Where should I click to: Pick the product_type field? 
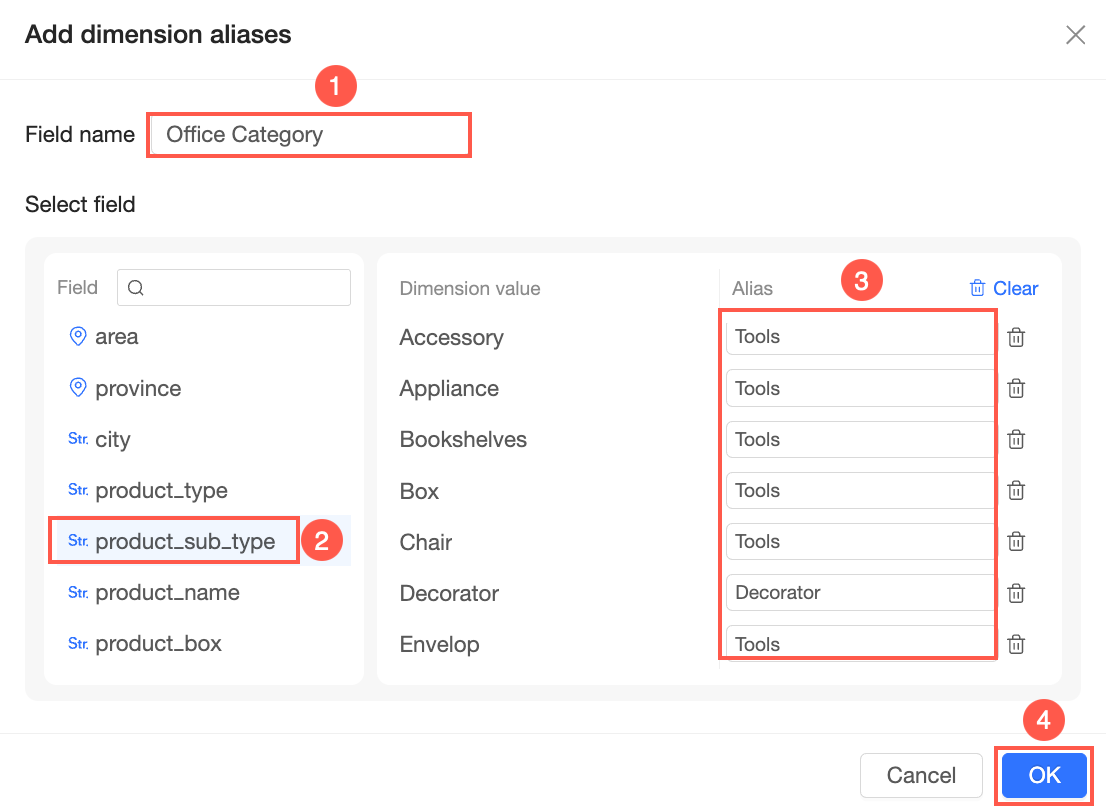click(x=161, y=491)
